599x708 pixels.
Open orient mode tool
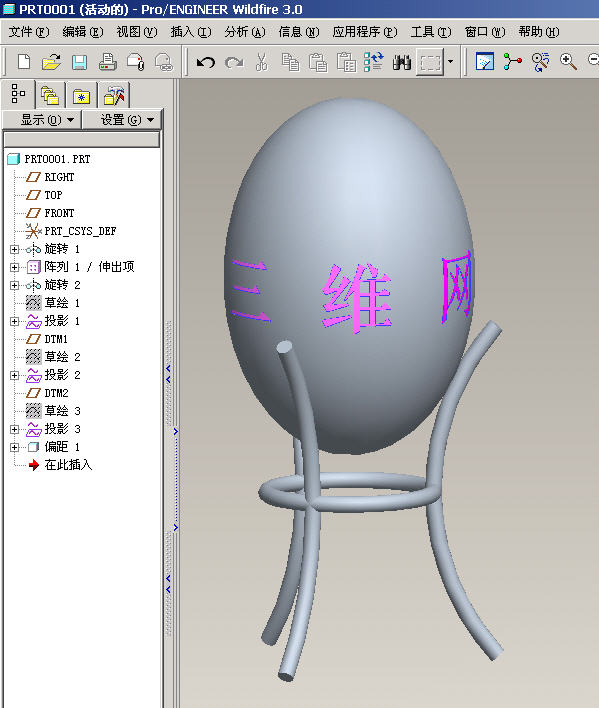click(x=540, y=62)
